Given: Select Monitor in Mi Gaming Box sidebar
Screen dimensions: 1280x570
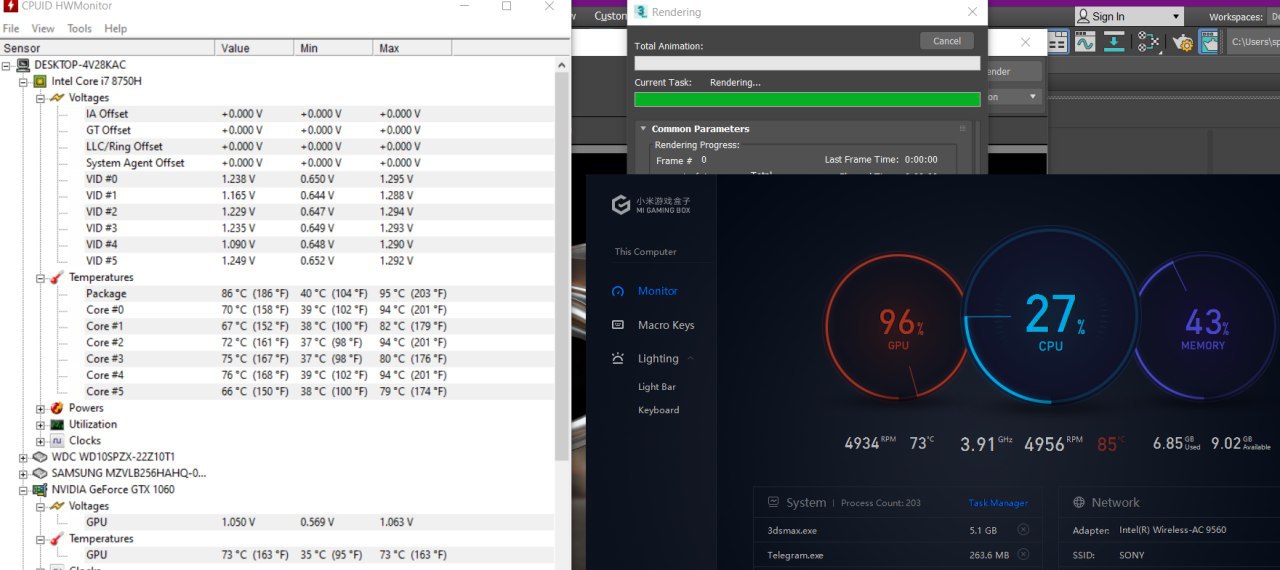Looking at the screenshot, I should [x=658, y=291].
